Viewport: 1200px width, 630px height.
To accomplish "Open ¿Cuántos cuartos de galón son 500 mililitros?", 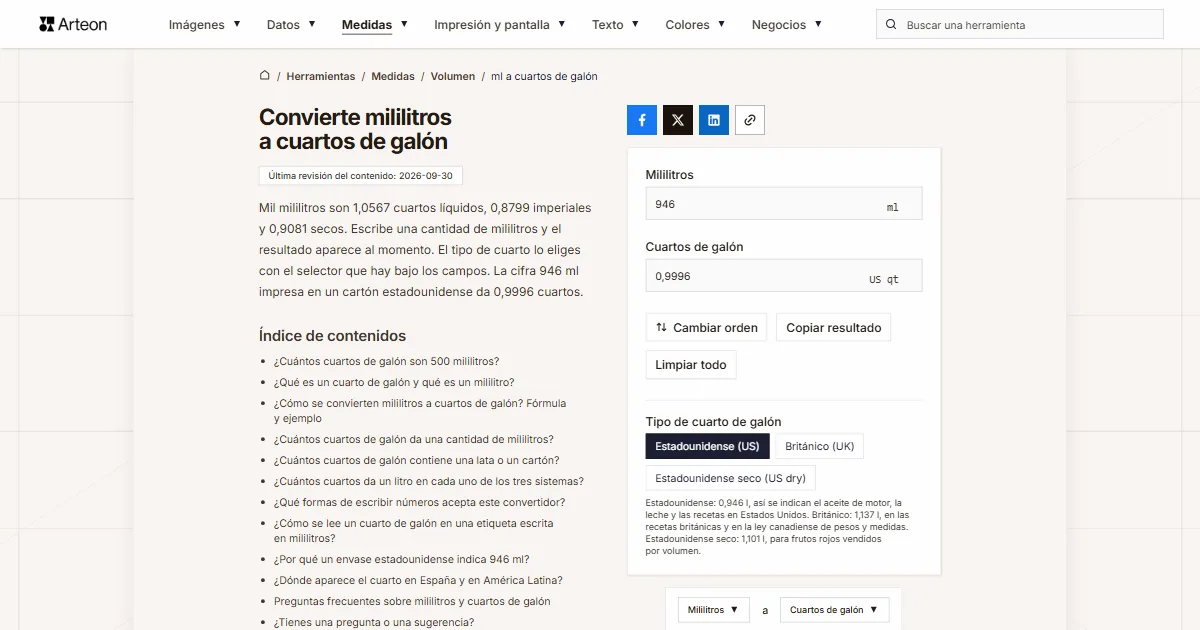I will click(386, 361).
